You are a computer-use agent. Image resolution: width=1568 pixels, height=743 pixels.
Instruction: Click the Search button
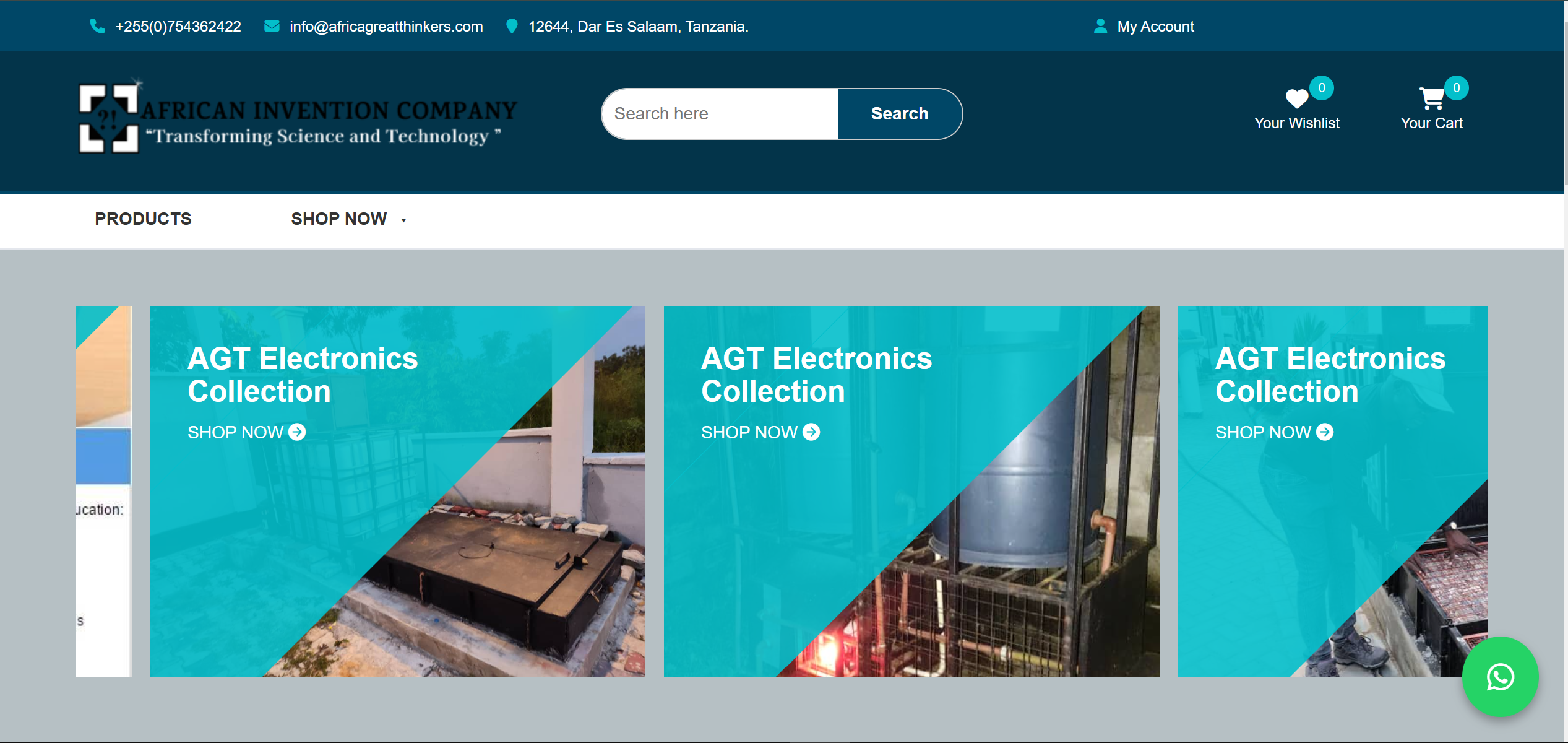tap(899, 113)
